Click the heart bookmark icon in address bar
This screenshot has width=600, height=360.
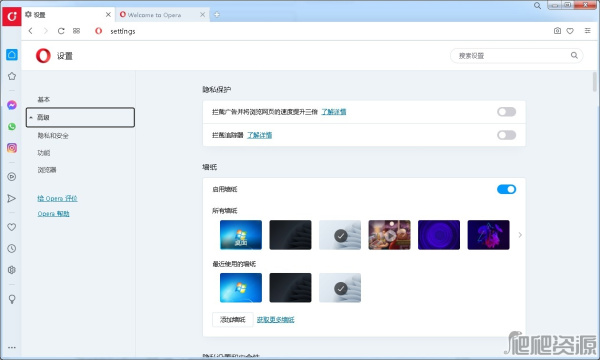pos(570,31)
